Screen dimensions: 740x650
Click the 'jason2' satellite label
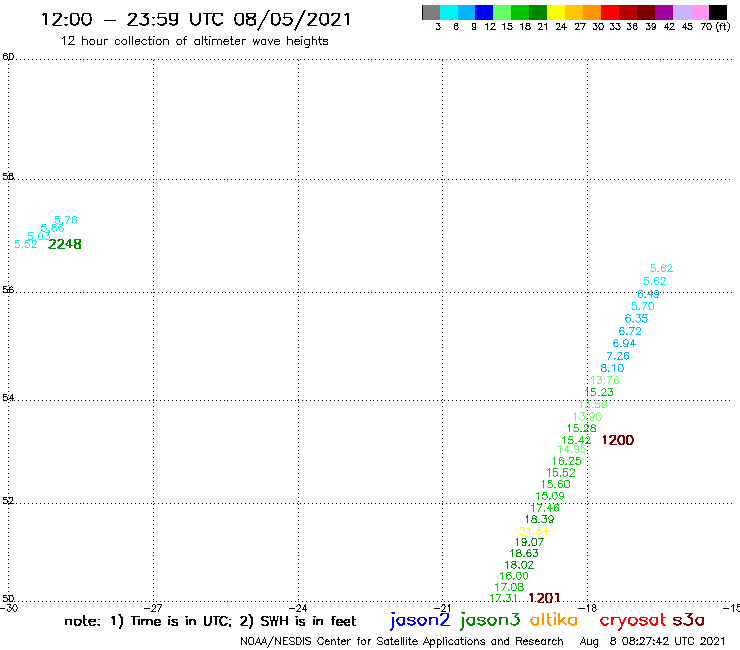pos(420,620)
